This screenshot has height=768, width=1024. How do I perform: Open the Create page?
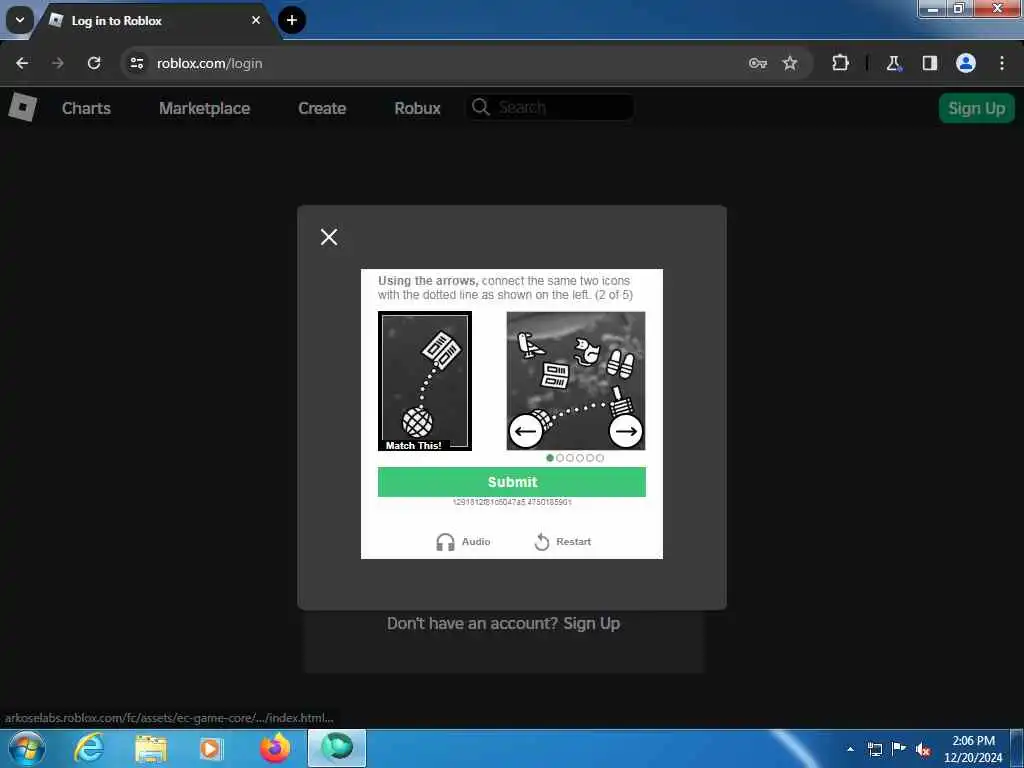point(322,108)
